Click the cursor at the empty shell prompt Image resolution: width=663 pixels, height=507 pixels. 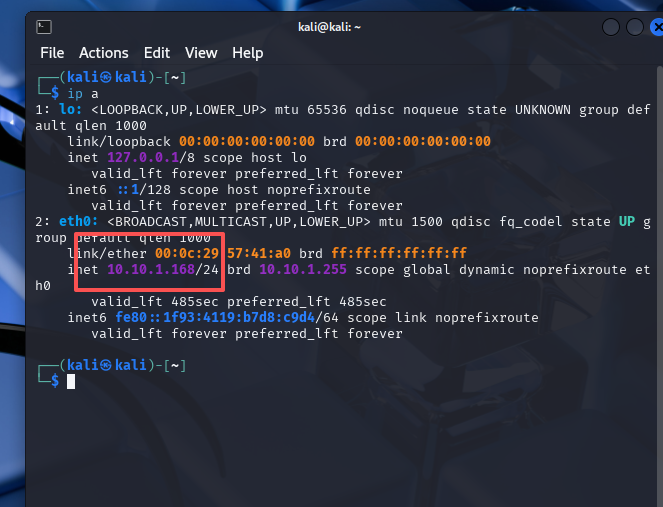point(71,381)
